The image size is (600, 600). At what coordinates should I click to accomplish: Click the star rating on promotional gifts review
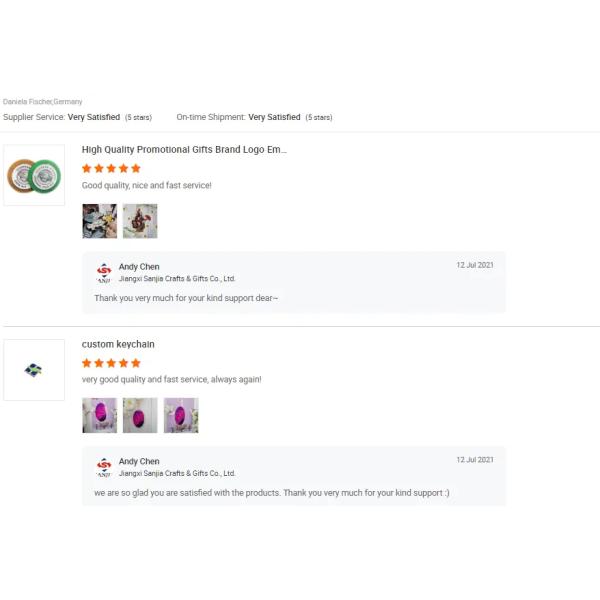click(111, 168)
